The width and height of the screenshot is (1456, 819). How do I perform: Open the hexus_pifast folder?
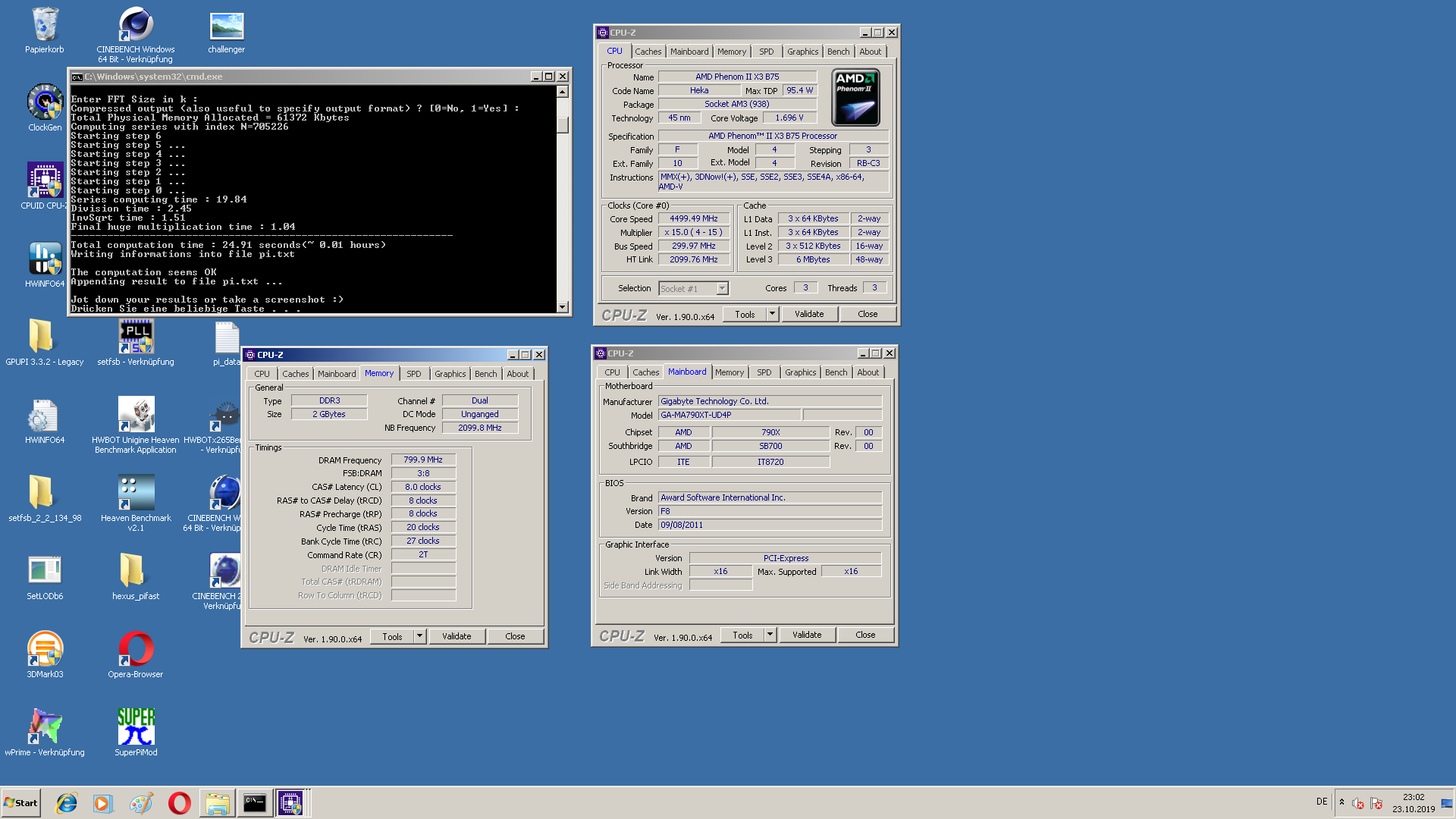(x=136, y=576)
